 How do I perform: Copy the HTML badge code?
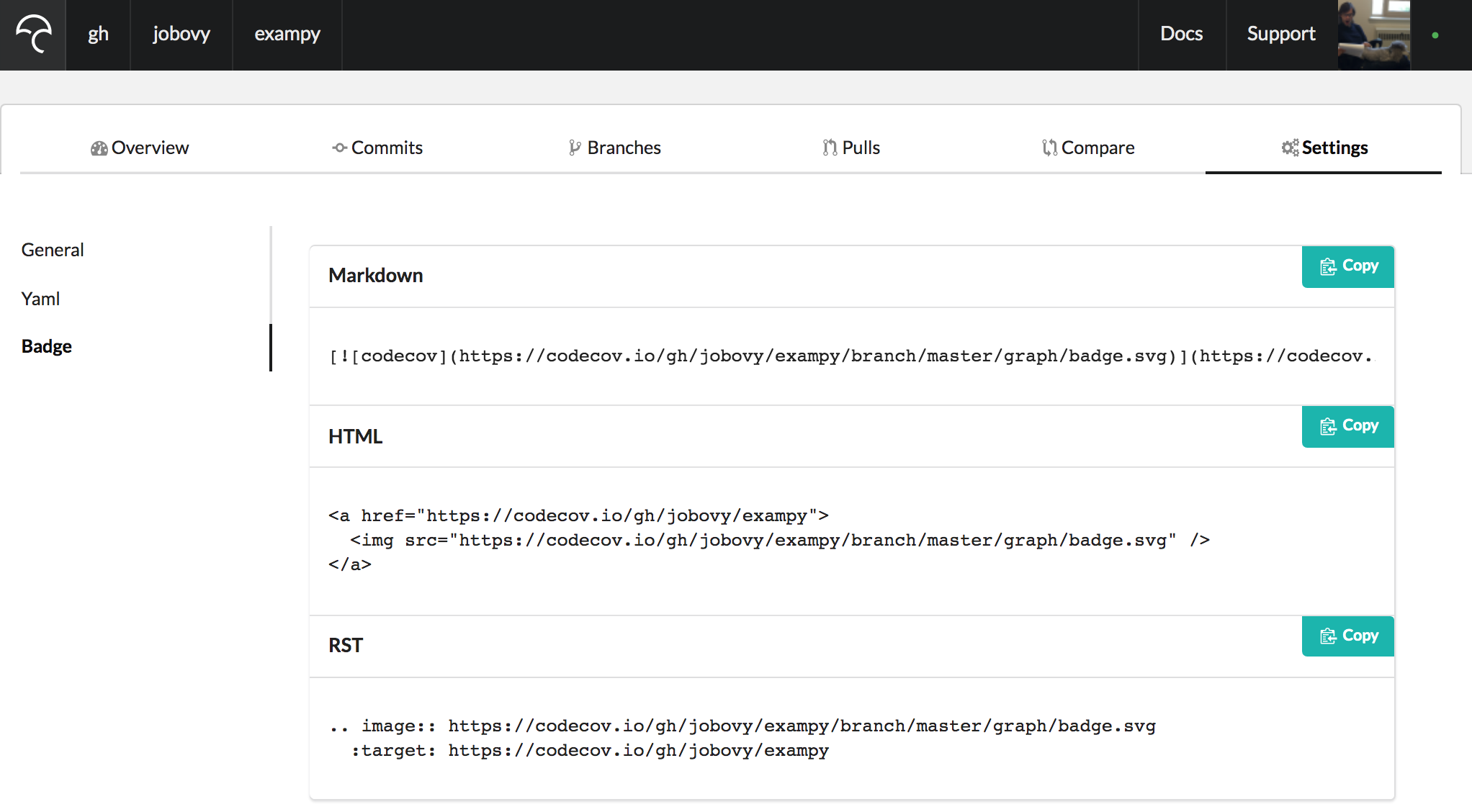coord(1347,426)
